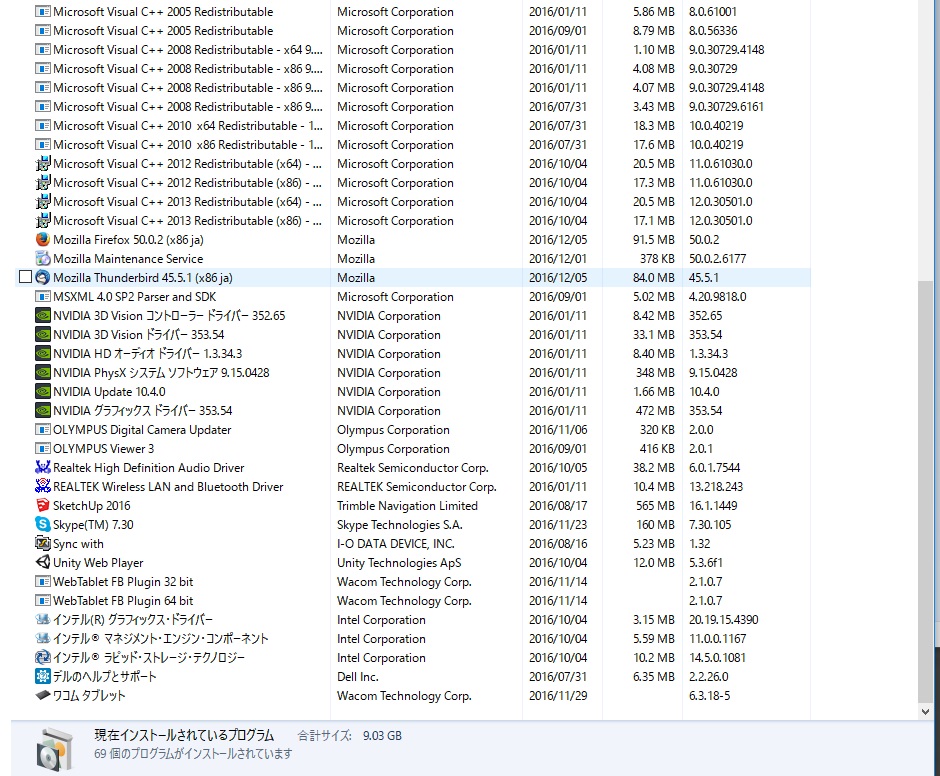Image resolution: width=940 pixels, height=776 pixels.
Task: Click size 91.5 MB for Firefox
Action: point(653,240)
